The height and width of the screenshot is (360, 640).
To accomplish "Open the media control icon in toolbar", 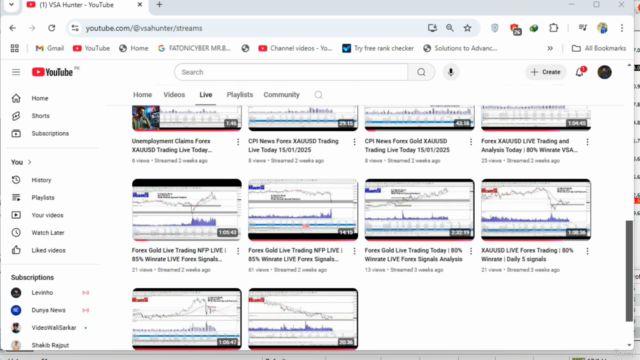I will pos(583,28).
